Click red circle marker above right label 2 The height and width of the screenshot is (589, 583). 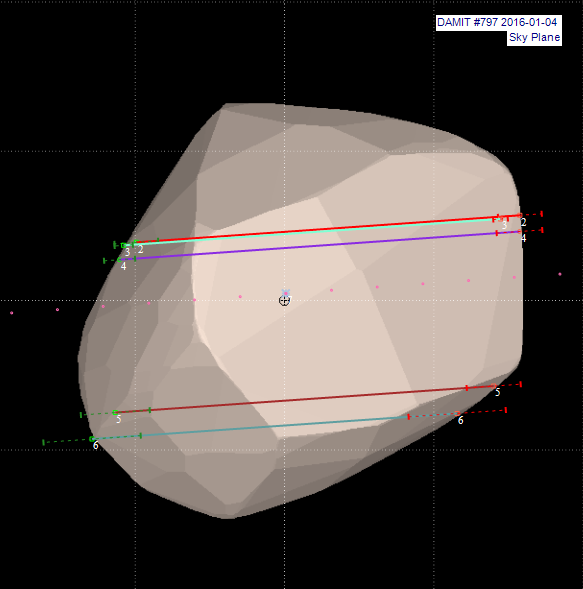point(520,215)
